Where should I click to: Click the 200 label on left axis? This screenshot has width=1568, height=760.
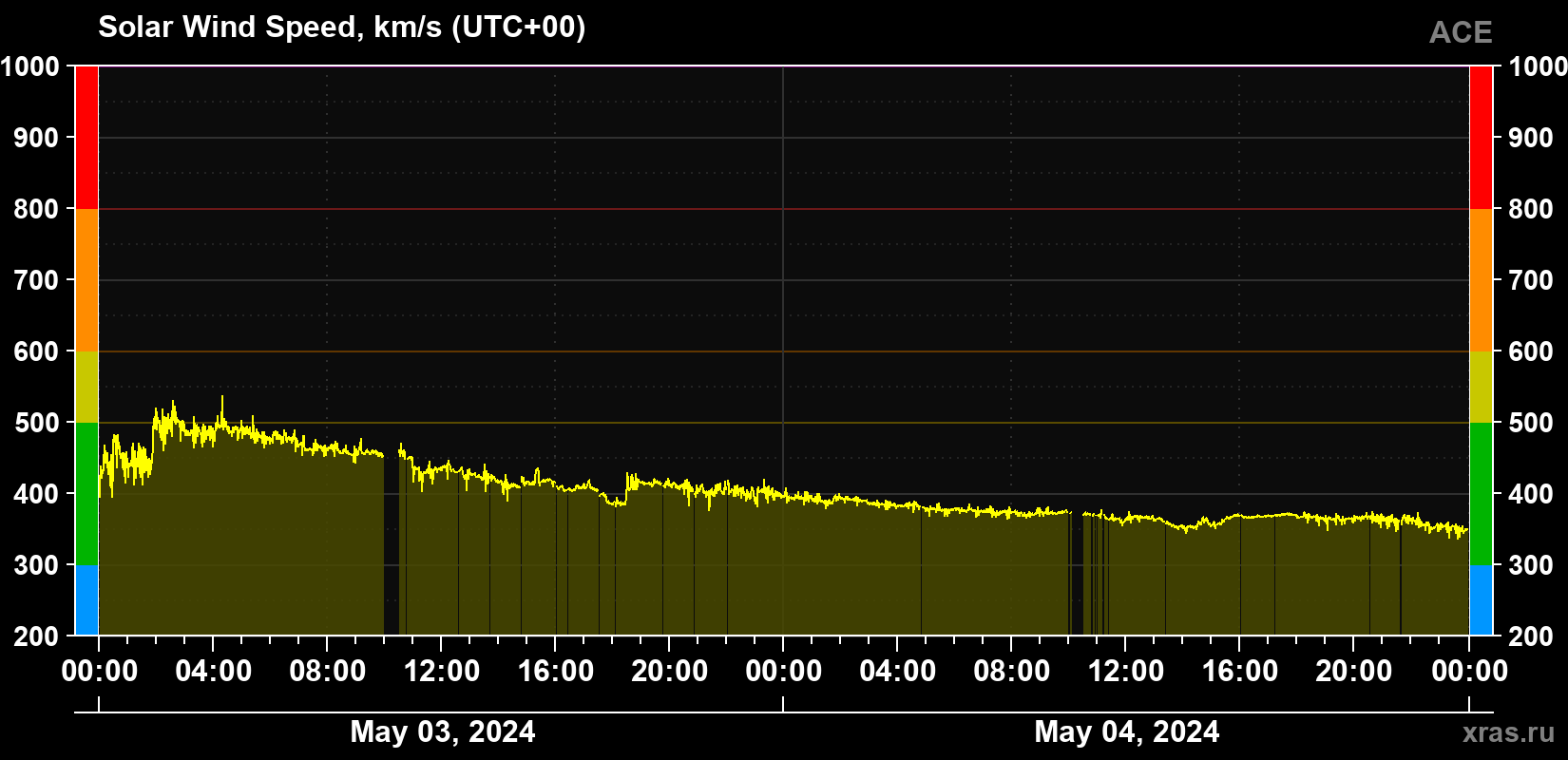point(36,636)
